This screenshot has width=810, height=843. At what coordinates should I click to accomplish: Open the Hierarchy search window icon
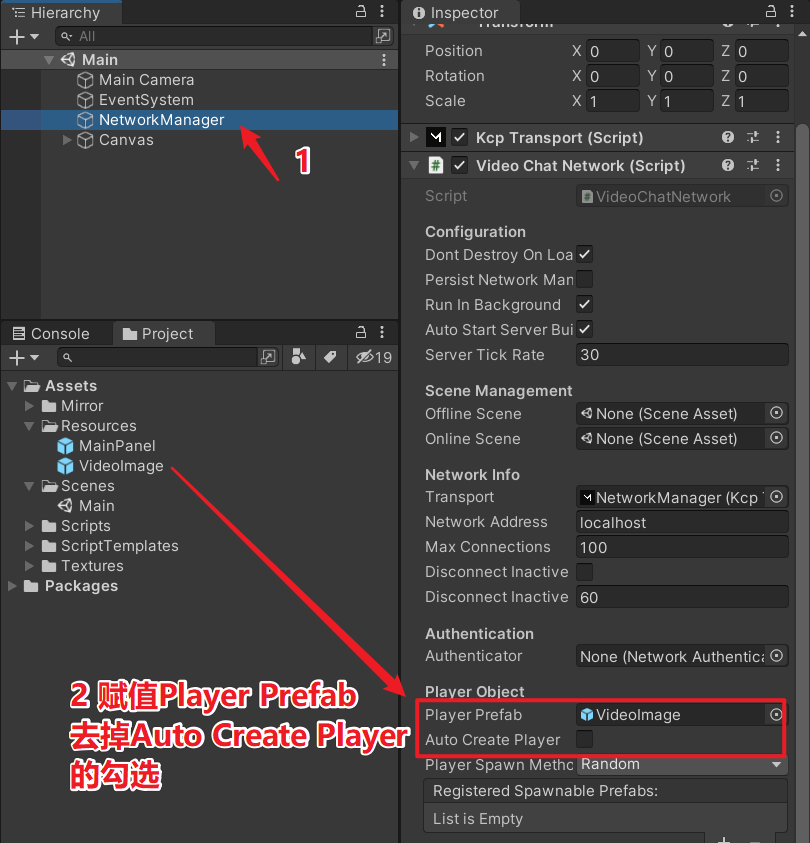383,36
